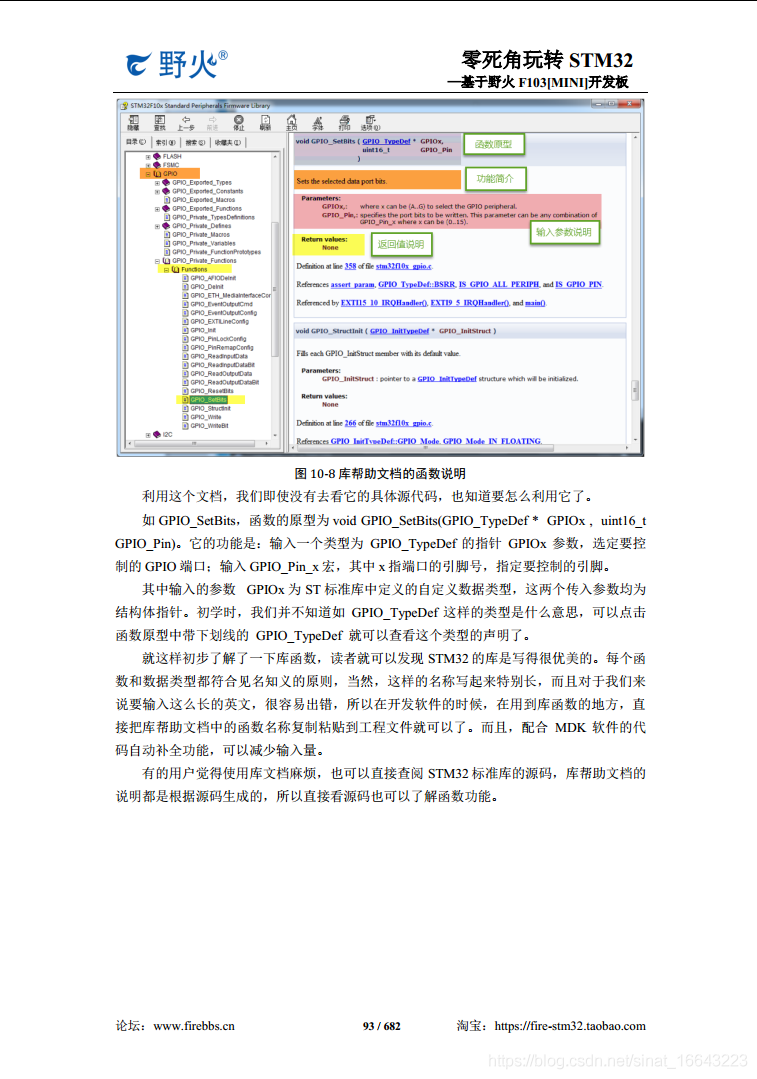757x1079 pixels.
Task: Click the purple book icon beside FLASH
Action: [157, 156]
